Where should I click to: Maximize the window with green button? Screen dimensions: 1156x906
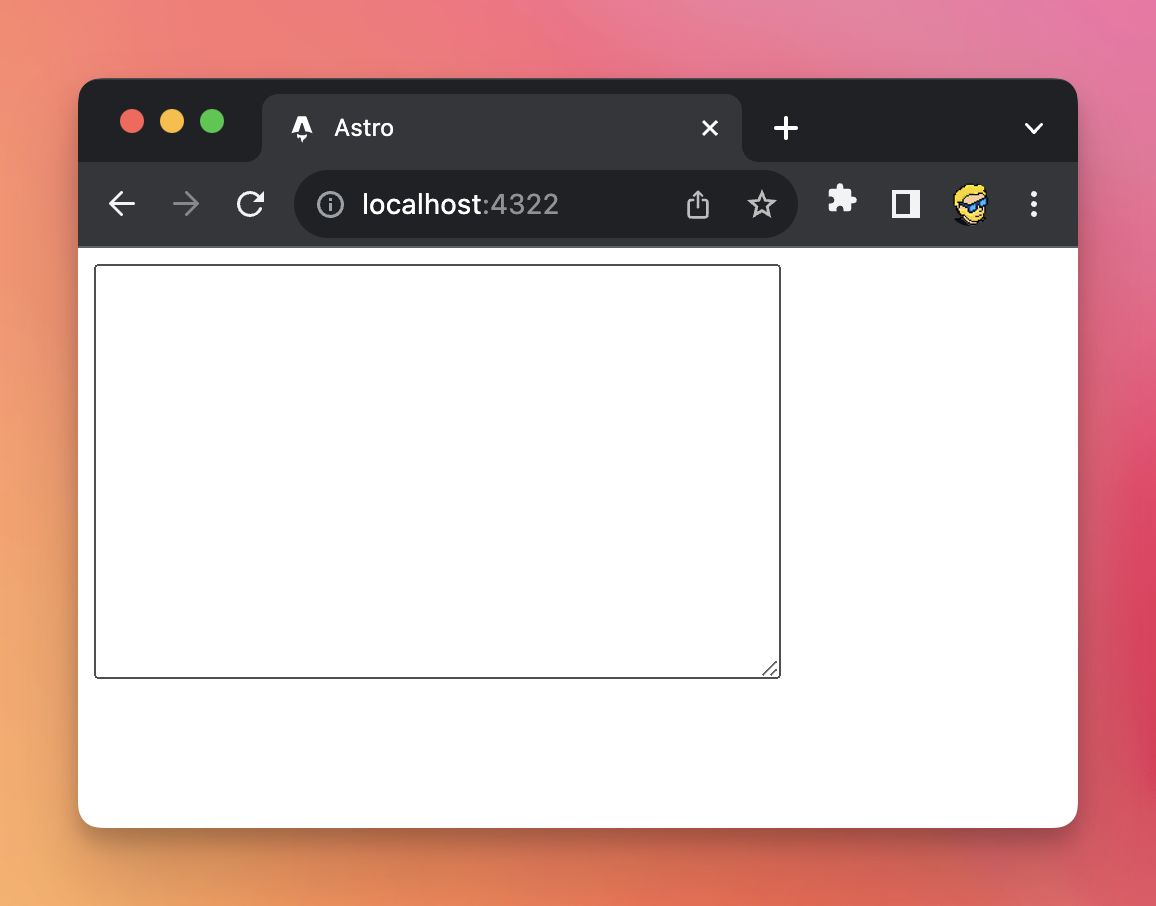click(212, 121)
